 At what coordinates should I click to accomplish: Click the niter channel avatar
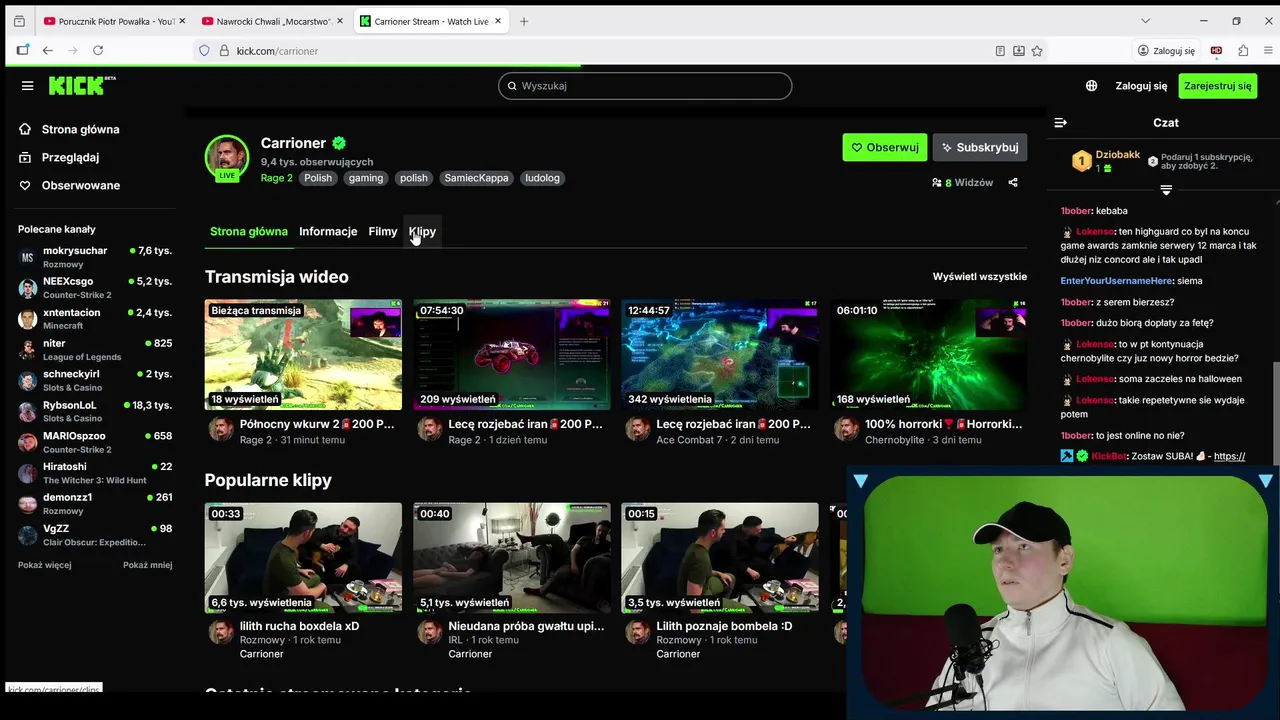(x=28, y=350)
